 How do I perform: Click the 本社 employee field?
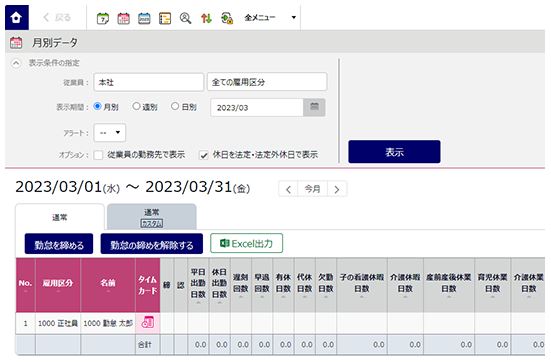click(149, 82)
